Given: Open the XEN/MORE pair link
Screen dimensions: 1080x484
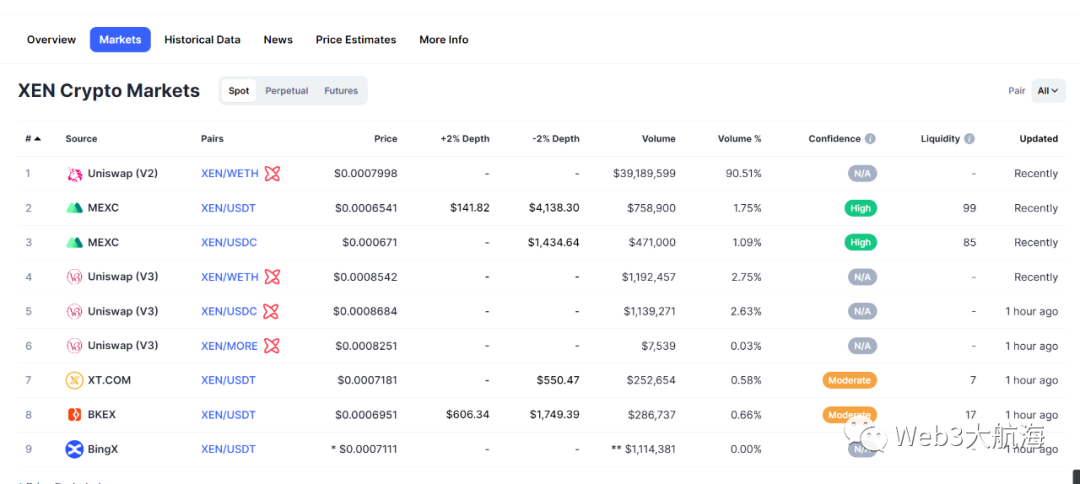Looking at the screenshot, I should 230,346.
